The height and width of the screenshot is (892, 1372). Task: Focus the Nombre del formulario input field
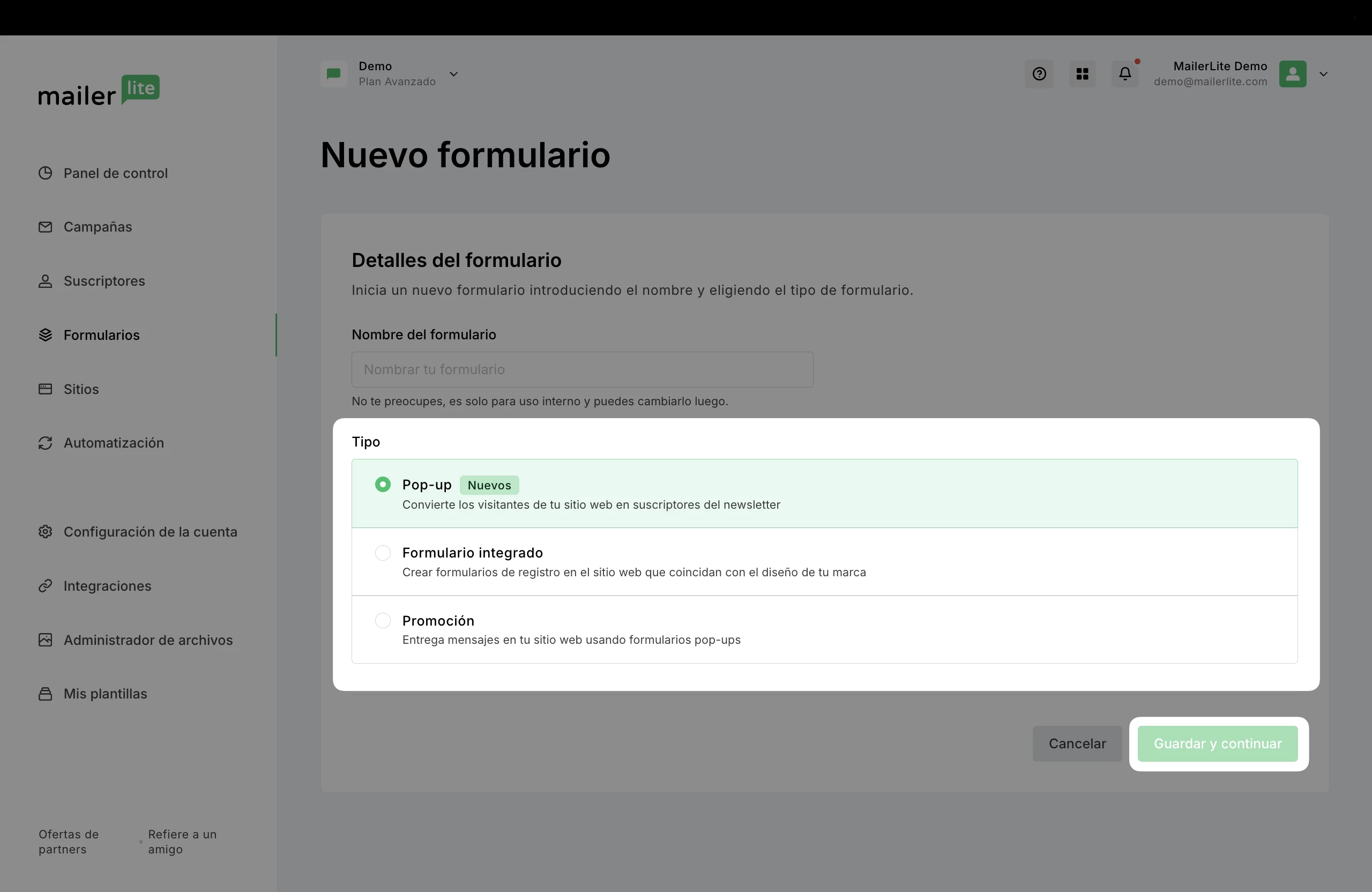(582, 369)
